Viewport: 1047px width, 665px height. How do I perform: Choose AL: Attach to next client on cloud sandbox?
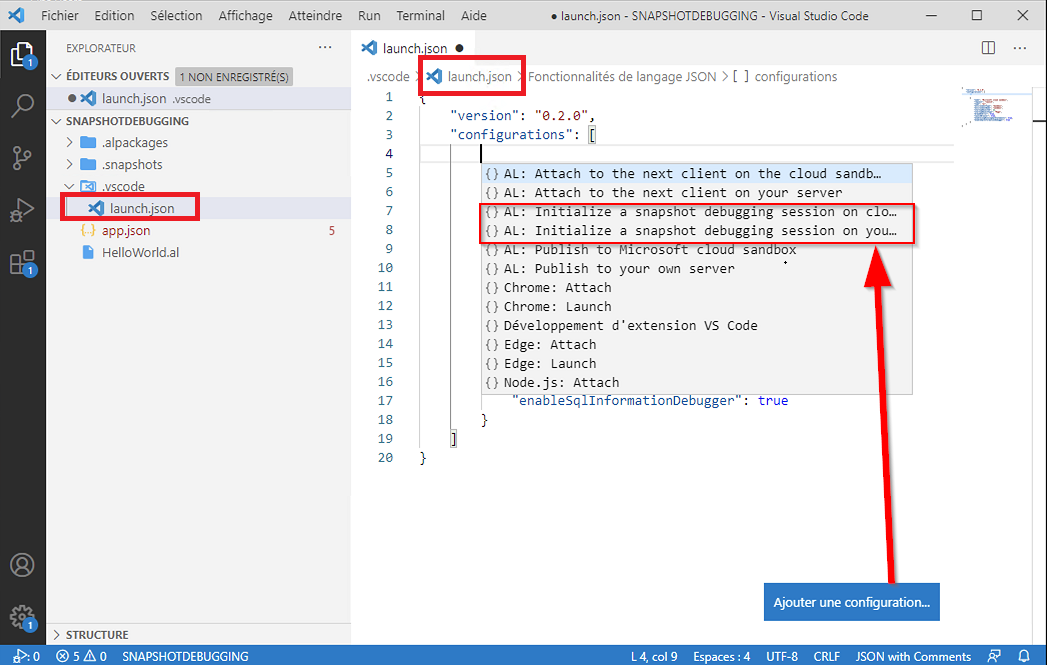[696, 174]
